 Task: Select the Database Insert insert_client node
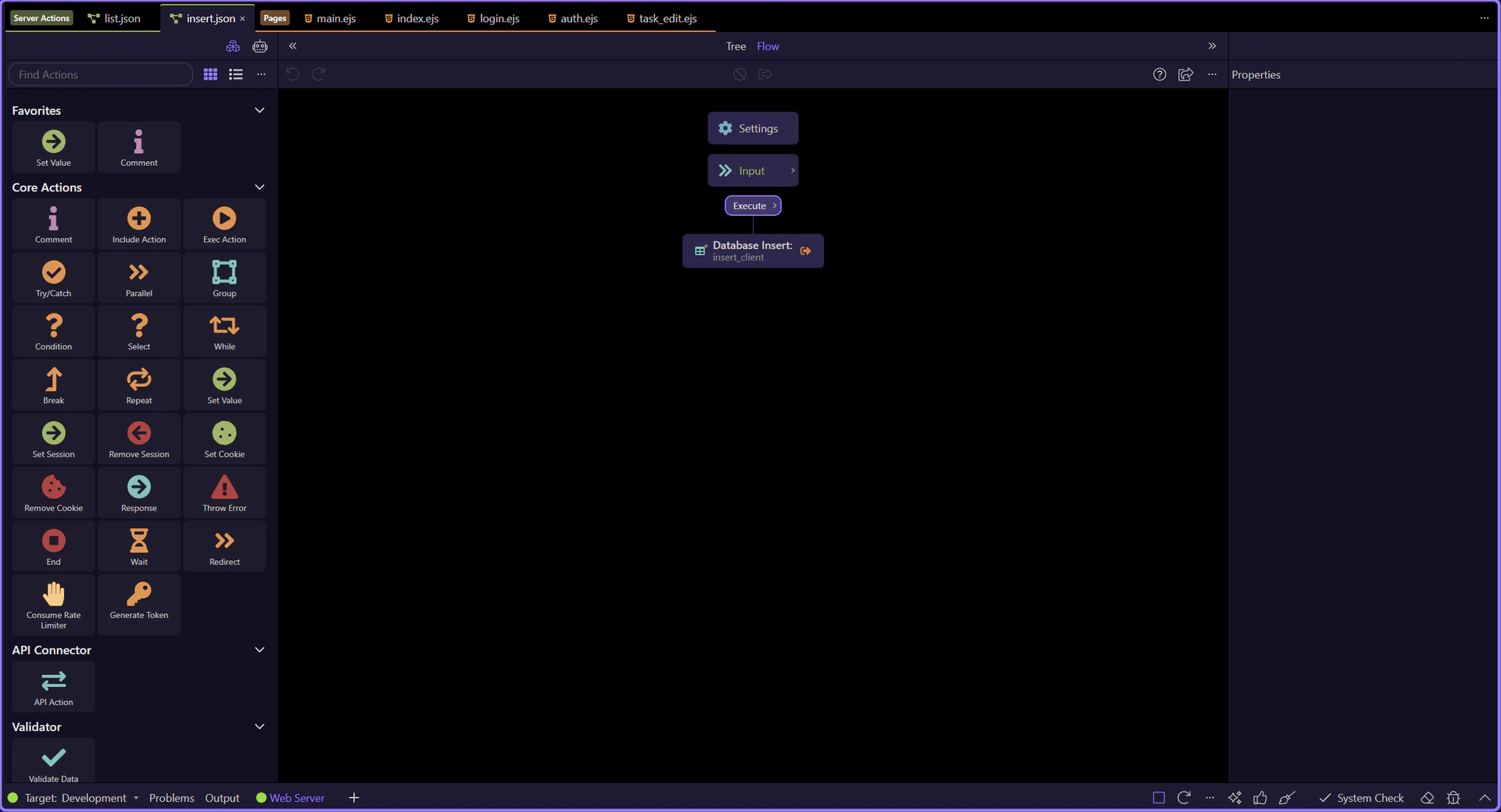(752, 251)
